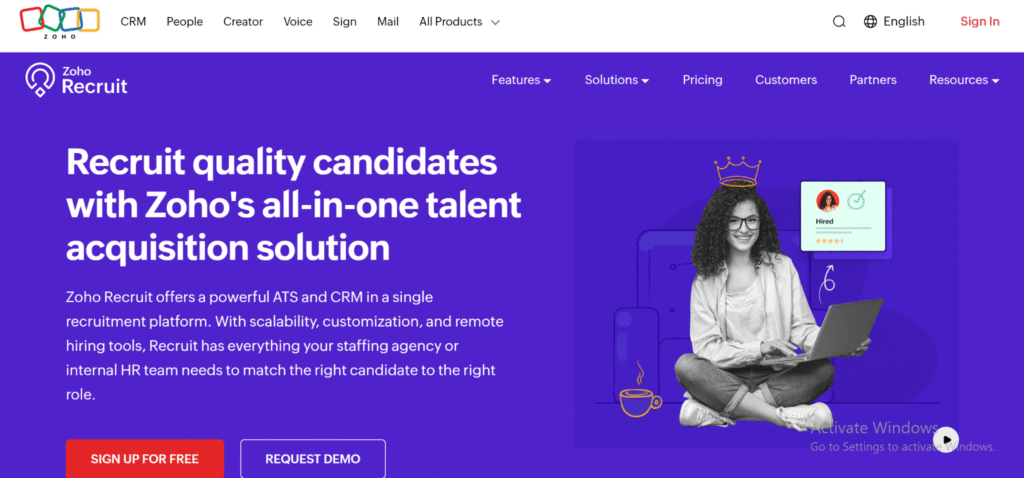Click the Hired candidate card illustration
This screenshot has height=478, width=1024.
(x=842, y=214)
